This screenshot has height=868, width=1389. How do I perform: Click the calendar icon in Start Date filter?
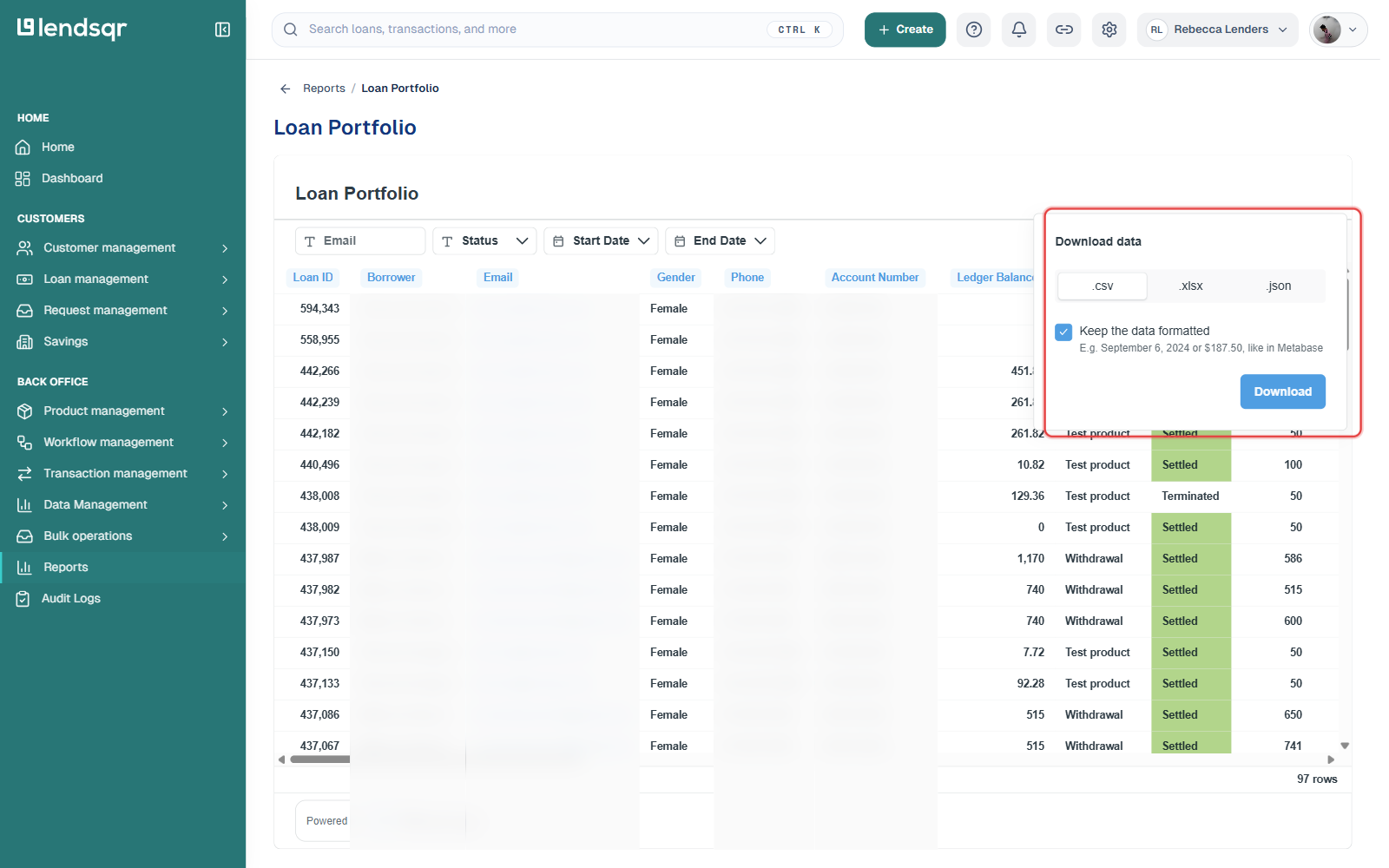[558, 241]
